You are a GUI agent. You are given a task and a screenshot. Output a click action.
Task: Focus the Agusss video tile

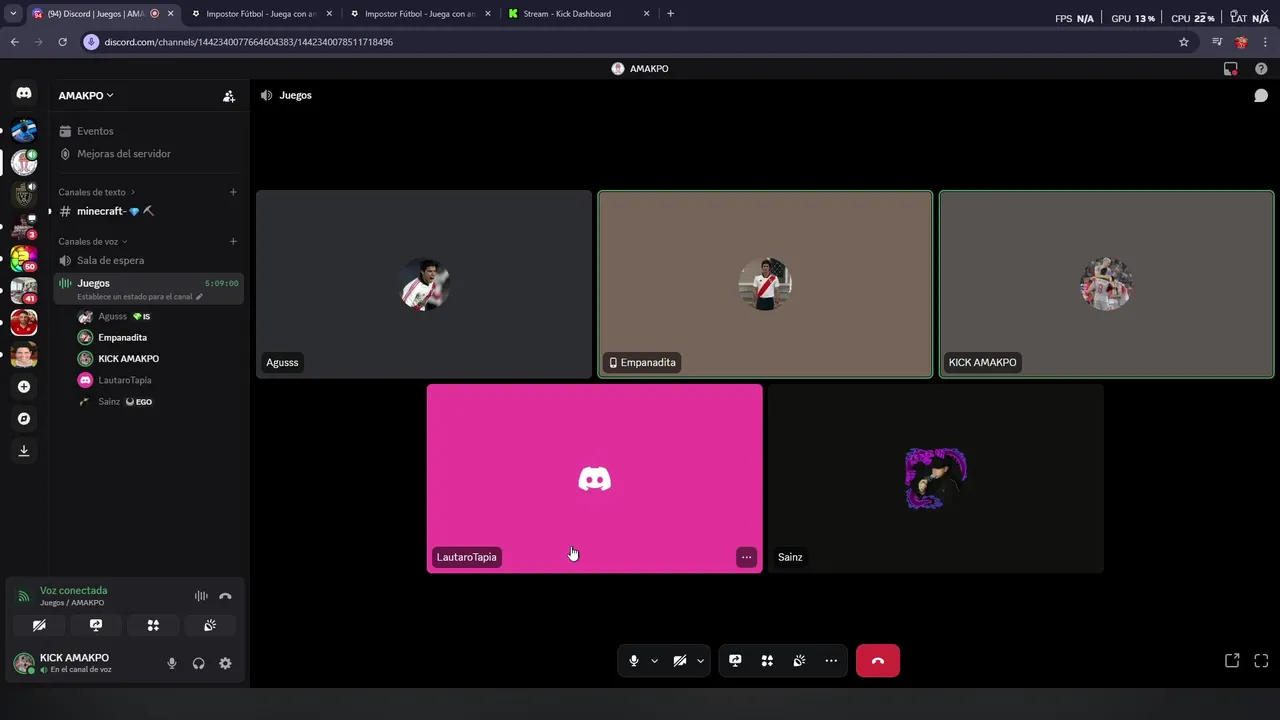click(x=424, y=284)
